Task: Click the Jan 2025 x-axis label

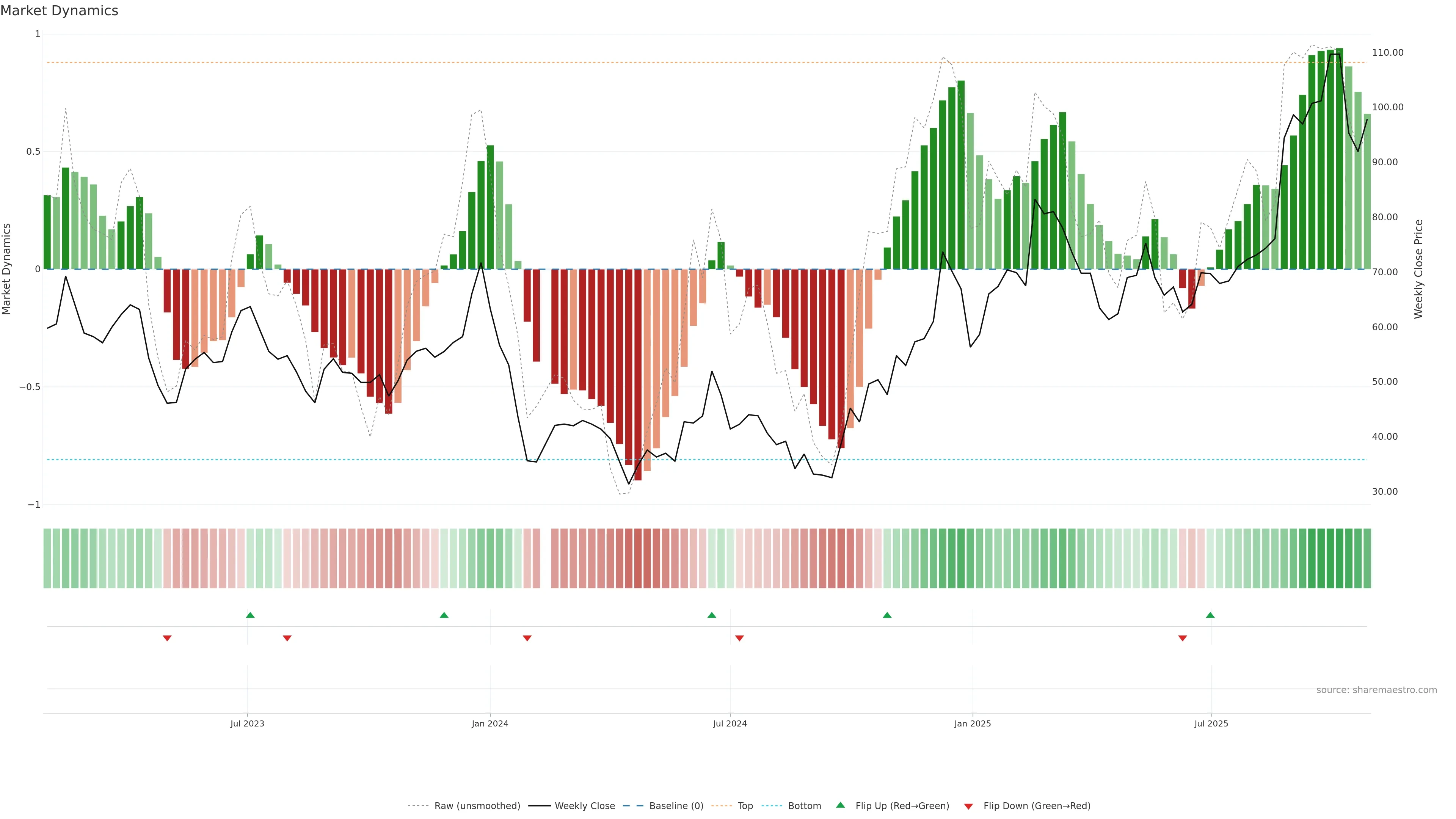Action: 972,723
